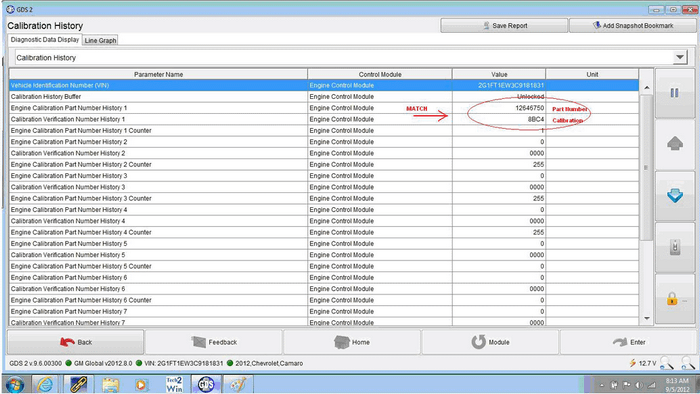
Task: Open the Calibration History dropdown arrow
Action: click(x=679, y=57)
